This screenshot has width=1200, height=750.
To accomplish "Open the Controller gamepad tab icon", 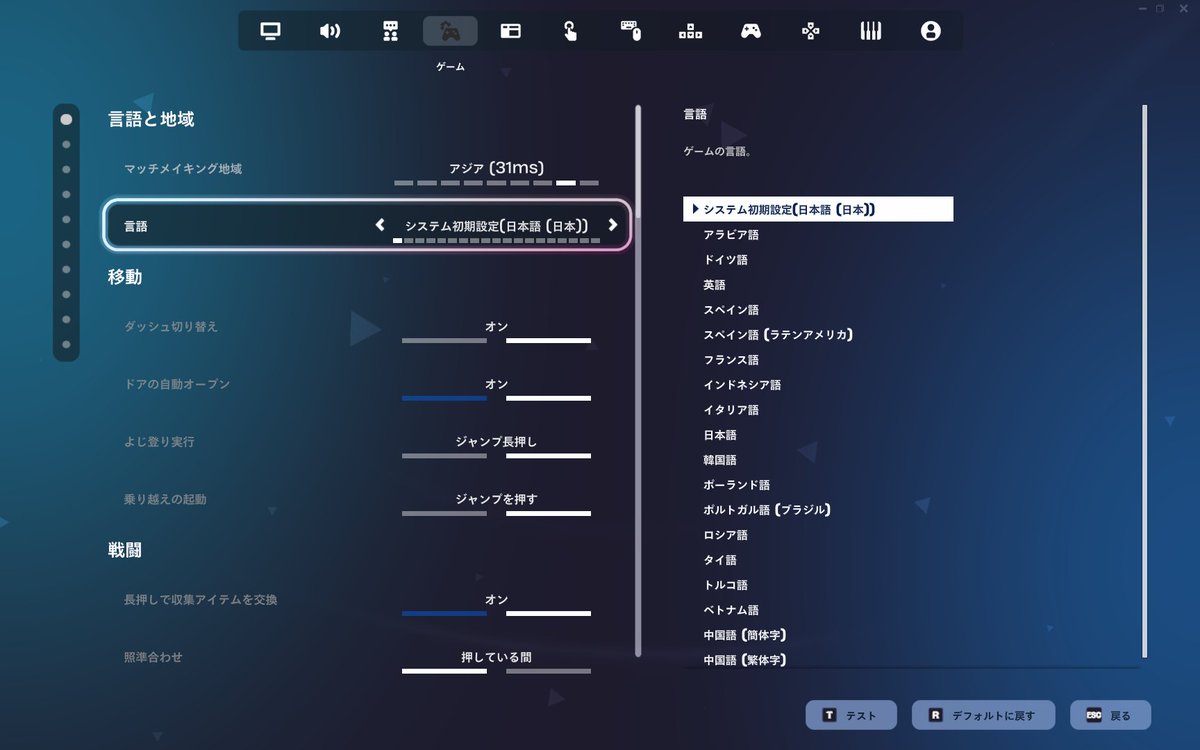I will coord(750,31).
